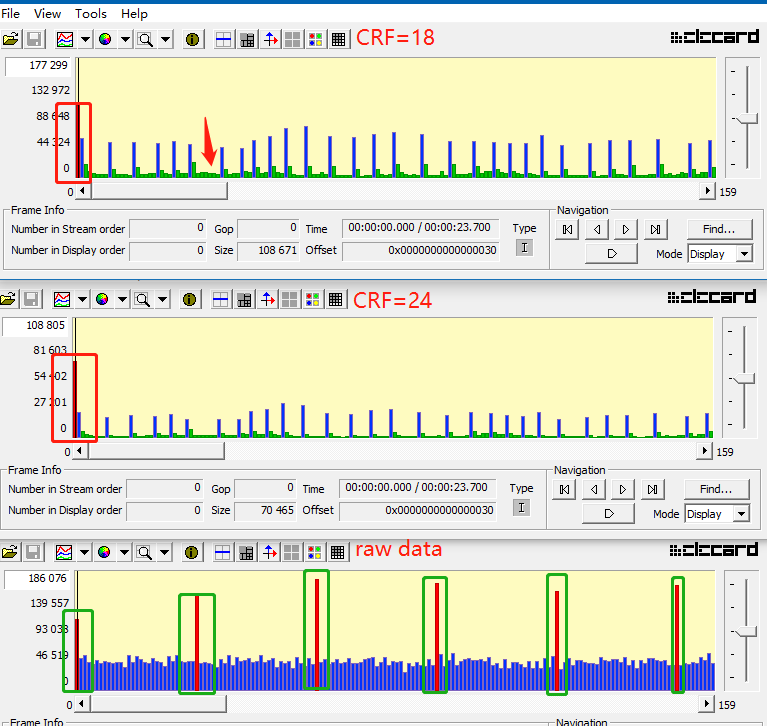Open info icon in CRF=24 toolbar

(190, 299)
